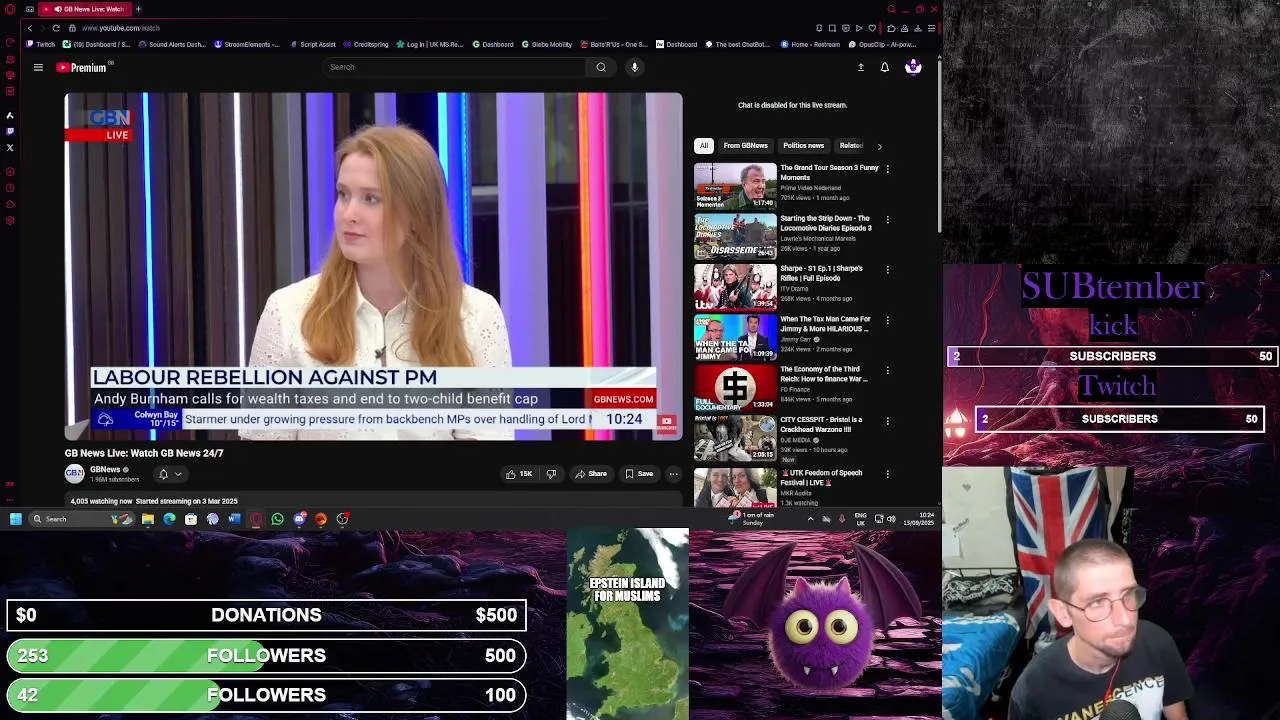Click the magnifier search button
The image size is (1280, 720).
tap(601, 67)
